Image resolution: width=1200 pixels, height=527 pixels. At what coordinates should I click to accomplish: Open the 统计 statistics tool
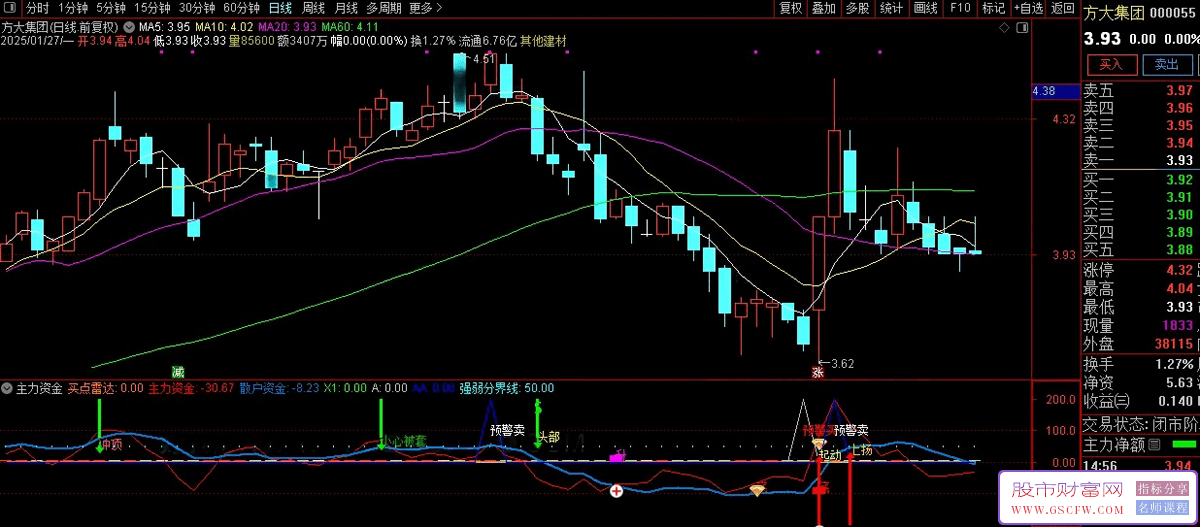(891, 7)
